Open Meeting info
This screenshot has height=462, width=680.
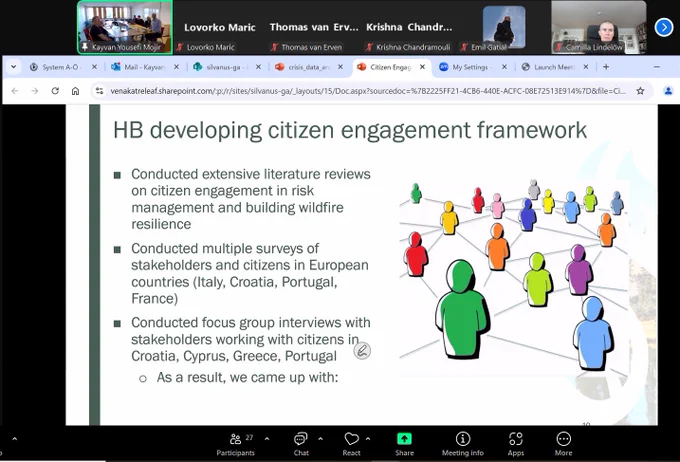[463, 444]
